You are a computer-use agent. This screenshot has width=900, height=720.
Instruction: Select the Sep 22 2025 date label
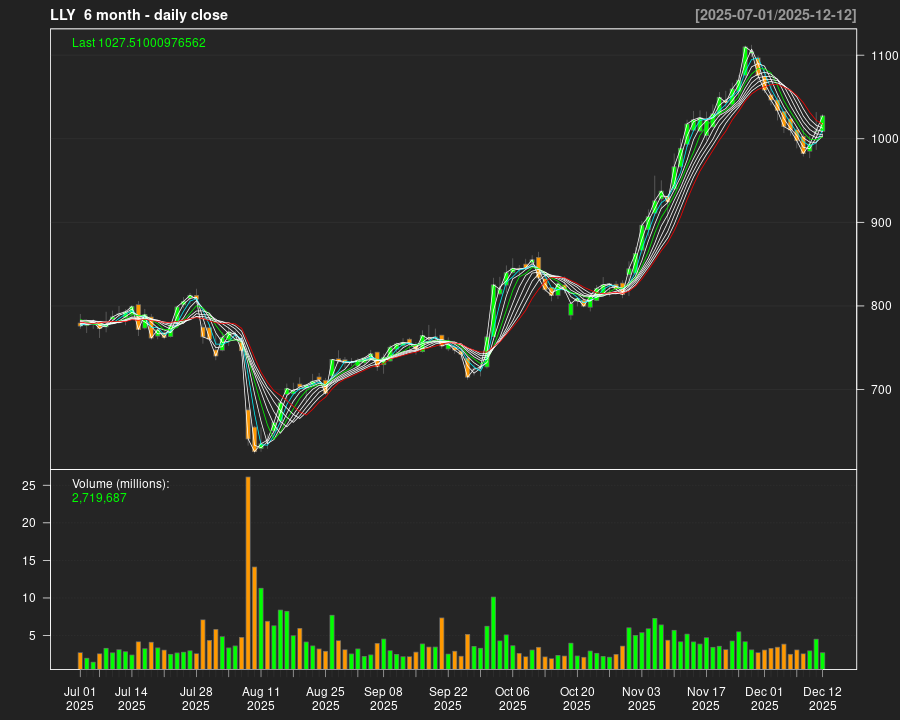(448, 698)
